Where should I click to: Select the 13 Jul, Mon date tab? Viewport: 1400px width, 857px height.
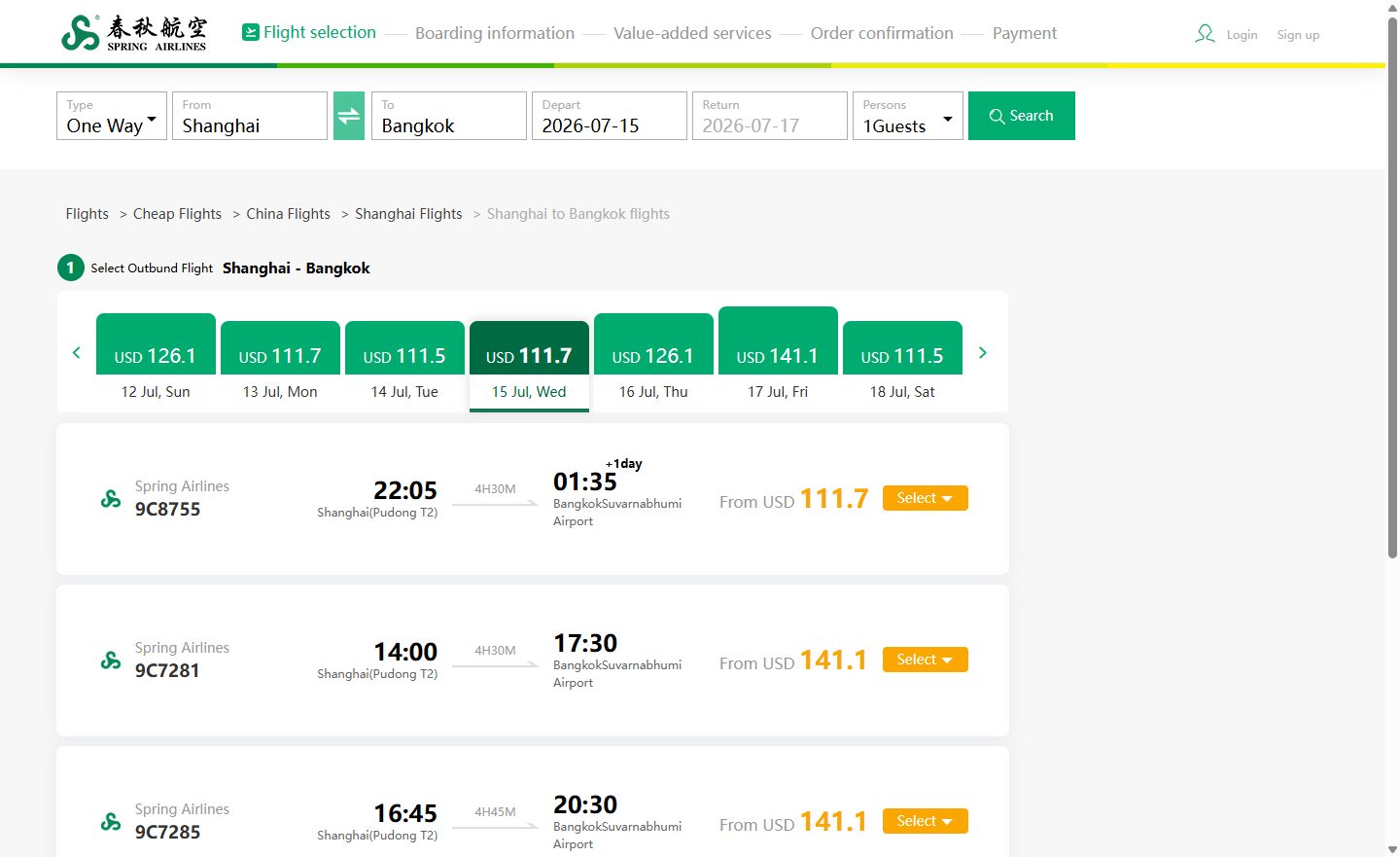click(x=280, y=365)
